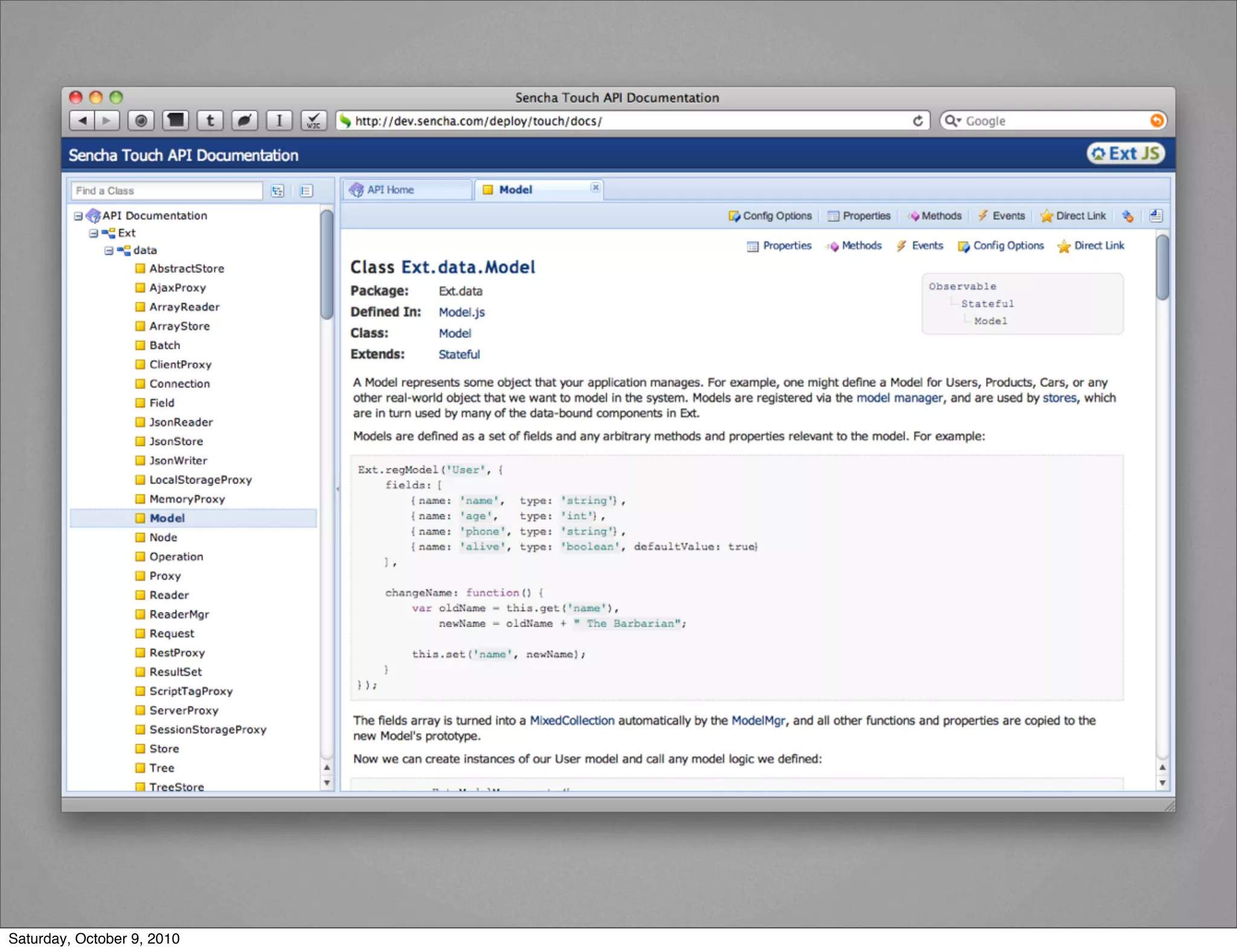Screen dimensions: 1237x952
Task: Click the browser URL address field
Action: point(631,121)
